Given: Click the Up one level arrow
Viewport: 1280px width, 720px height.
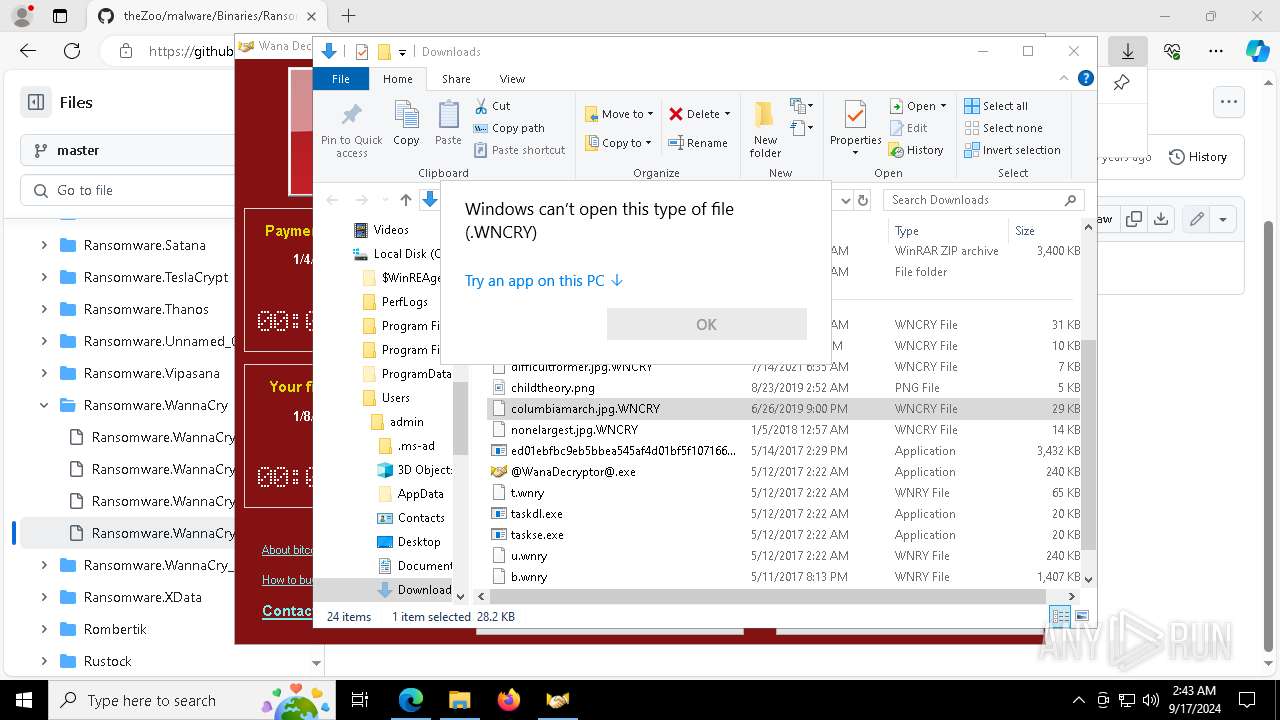Looking at the screenshot, I should (406, 200).
